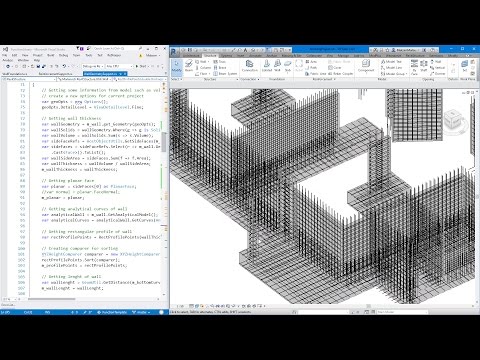Expand the Floor tool dropdown
Screen dimensions: 480x360
click(x=209, y=74)
